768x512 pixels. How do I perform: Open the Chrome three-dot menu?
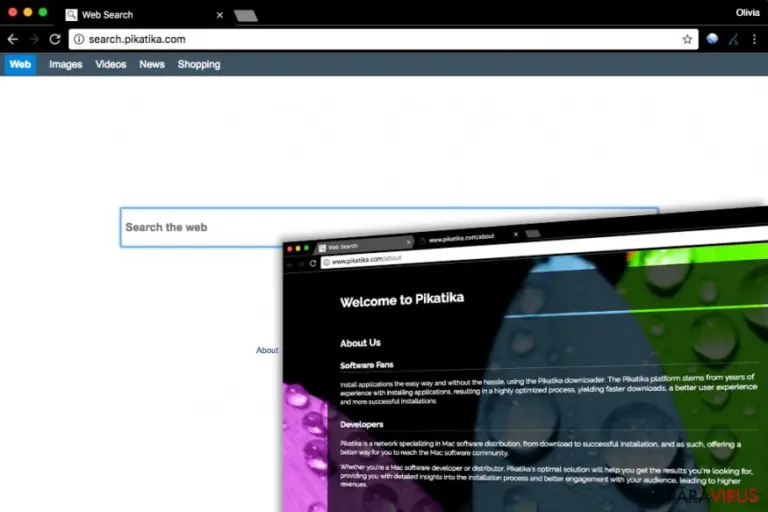coord(754,39)
